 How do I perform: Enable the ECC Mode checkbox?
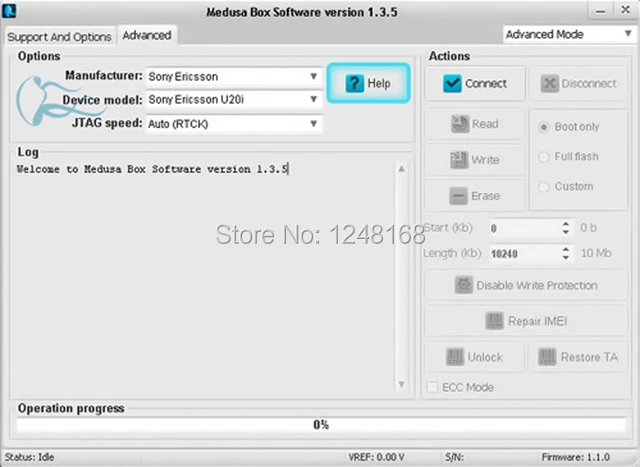(x=432, y=387)
